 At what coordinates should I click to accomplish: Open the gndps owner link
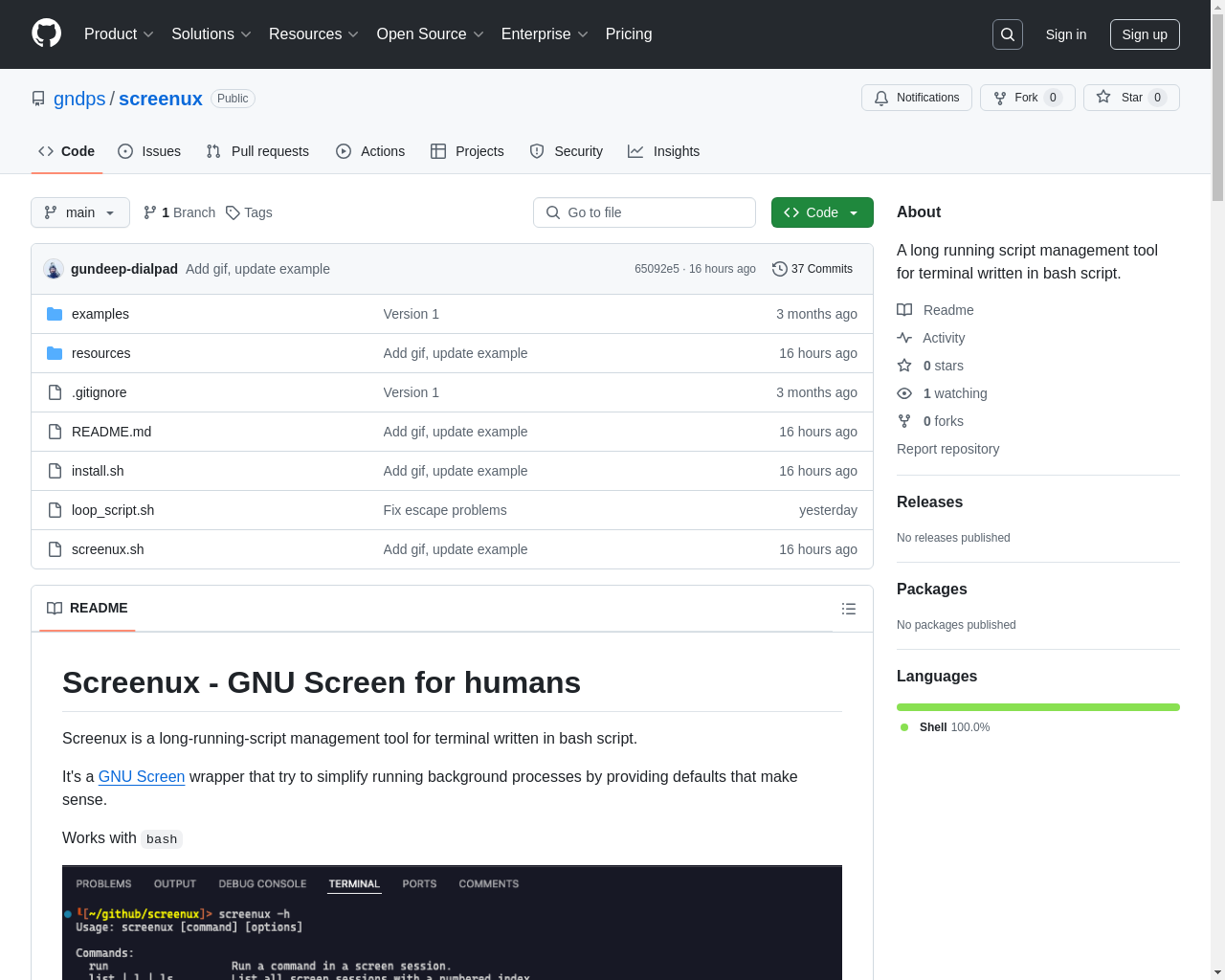79,99
